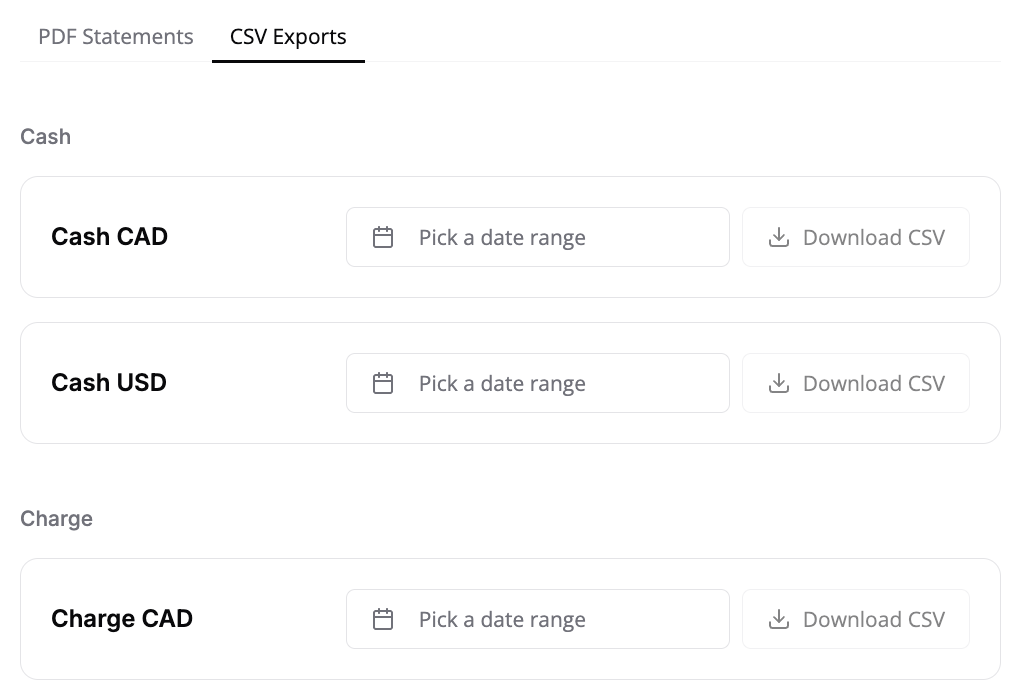Click the calendar icon for Cash CAD

tap(383, 238)
